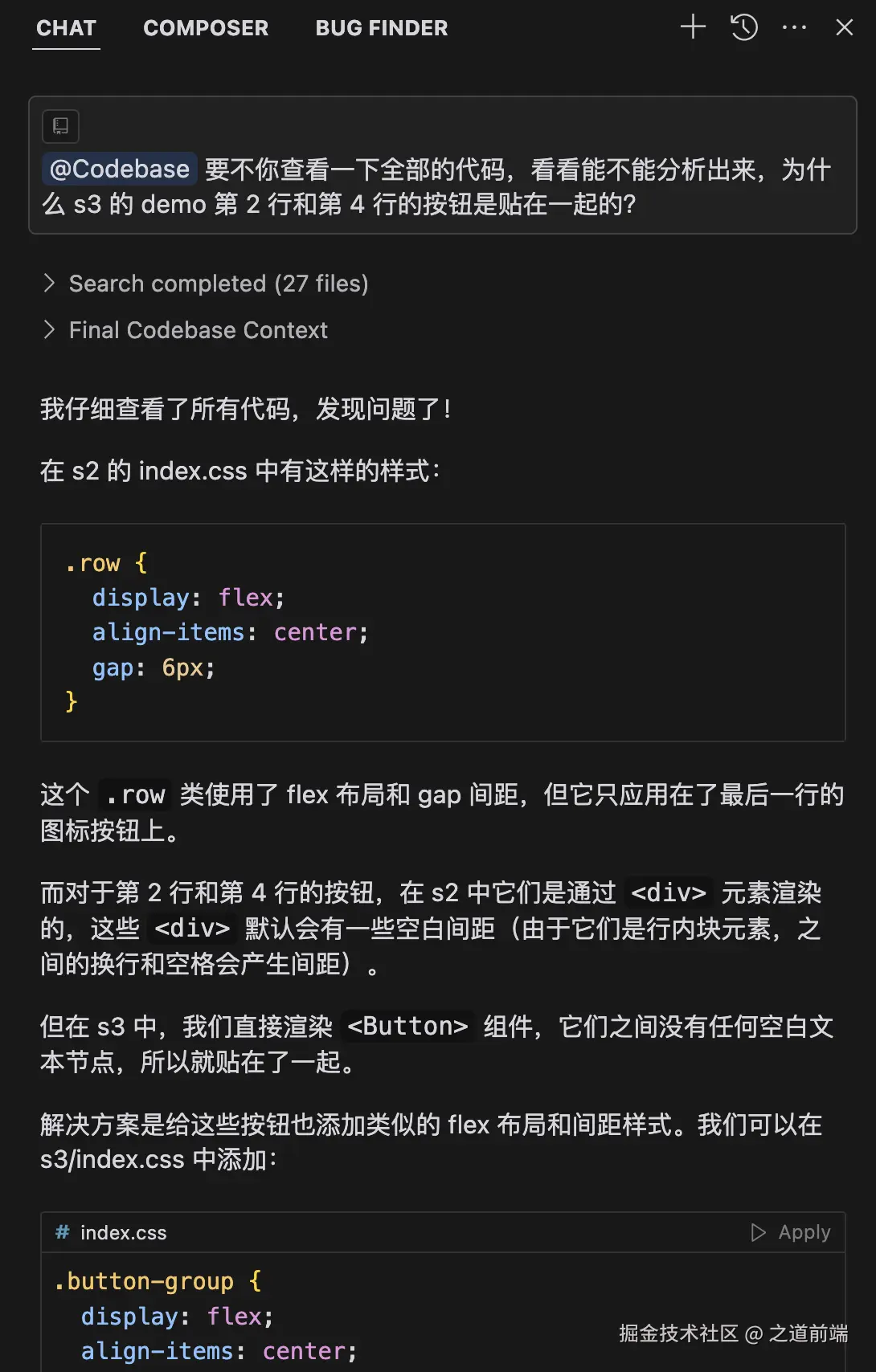Viewport: 876px width, 1372px height.
Task: Click the Search completed (27 files) label
Action: click(219, 284)
